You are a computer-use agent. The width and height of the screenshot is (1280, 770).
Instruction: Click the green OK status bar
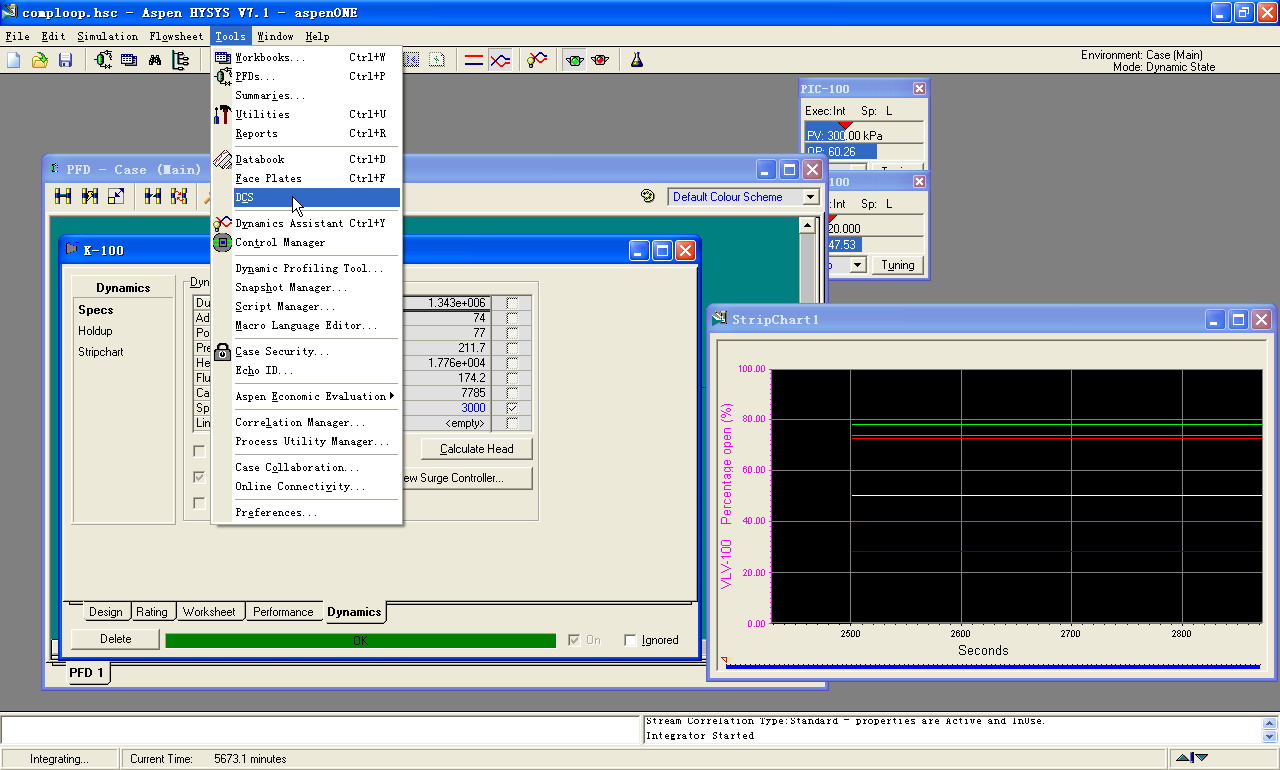tap(360, 640)
